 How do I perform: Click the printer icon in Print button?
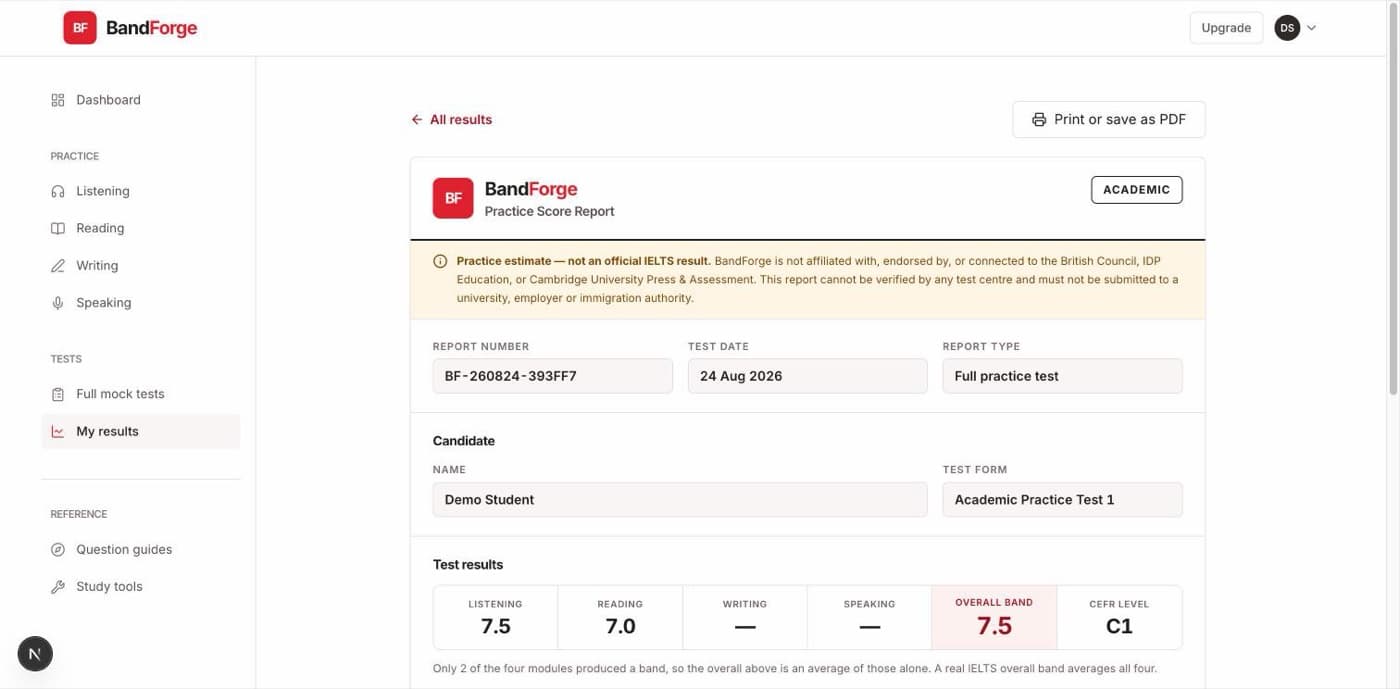[x=1039, y=119]
